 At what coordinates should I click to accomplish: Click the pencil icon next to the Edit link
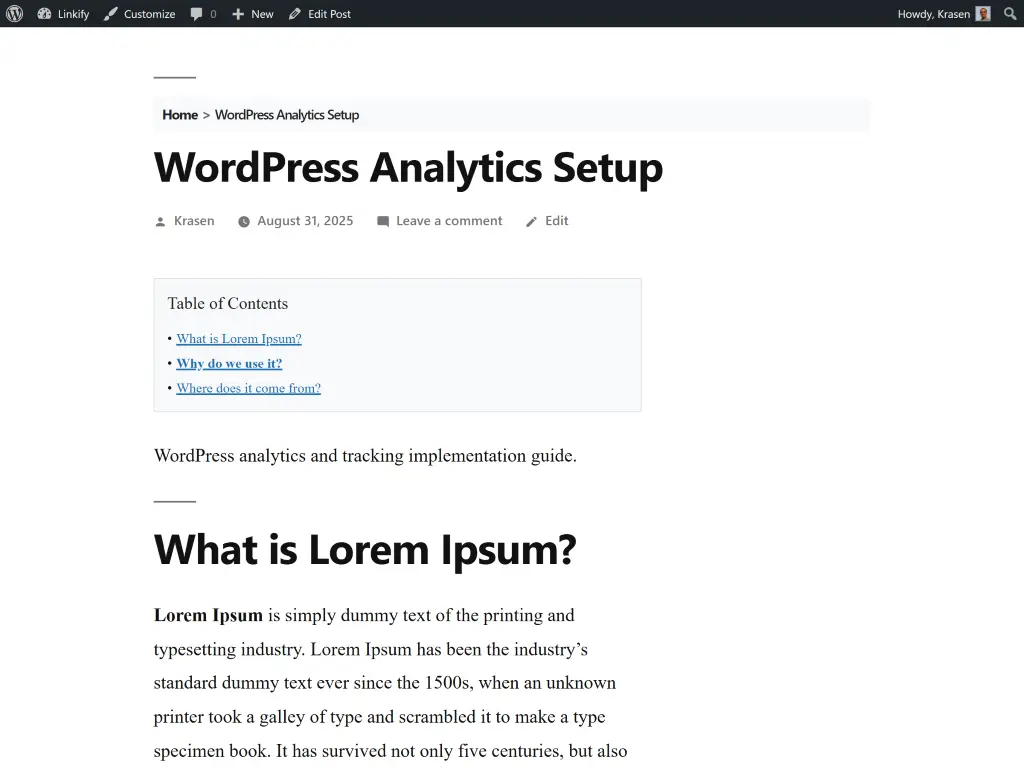point(531,221)
